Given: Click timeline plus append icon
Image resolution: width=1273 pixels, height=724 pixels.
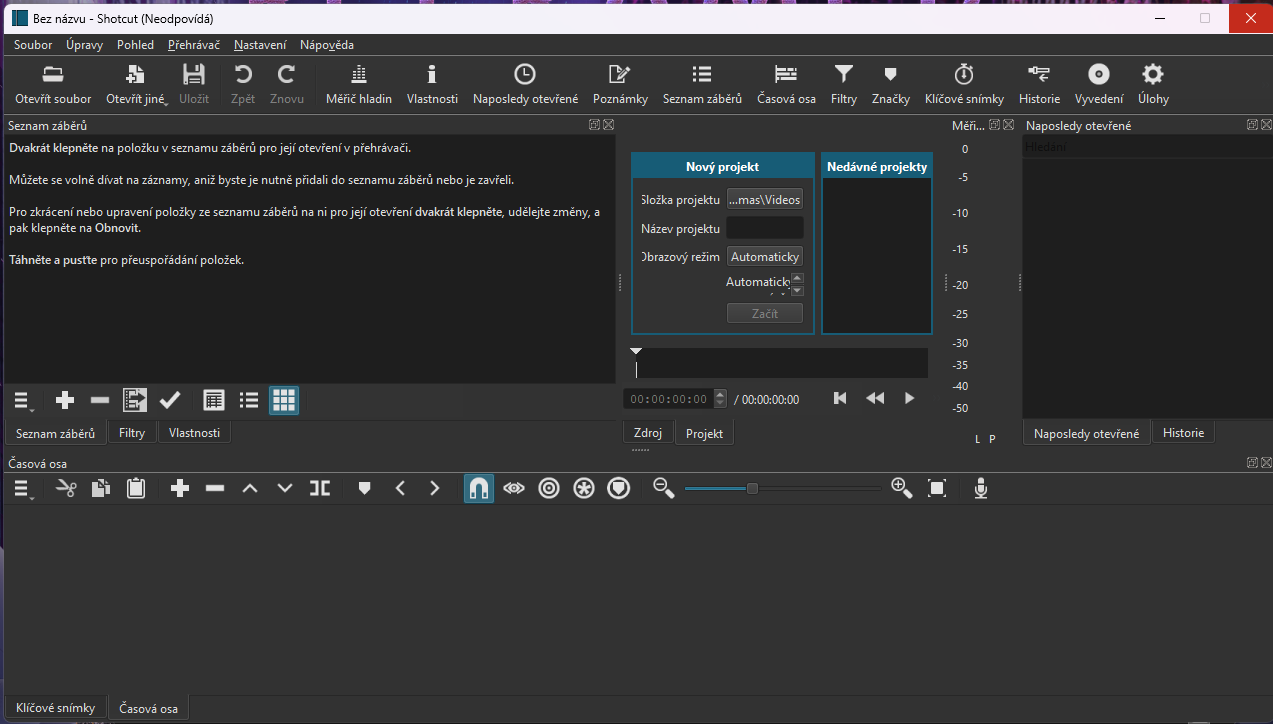Looking at the screenshot, I should [x=180, y=488].
